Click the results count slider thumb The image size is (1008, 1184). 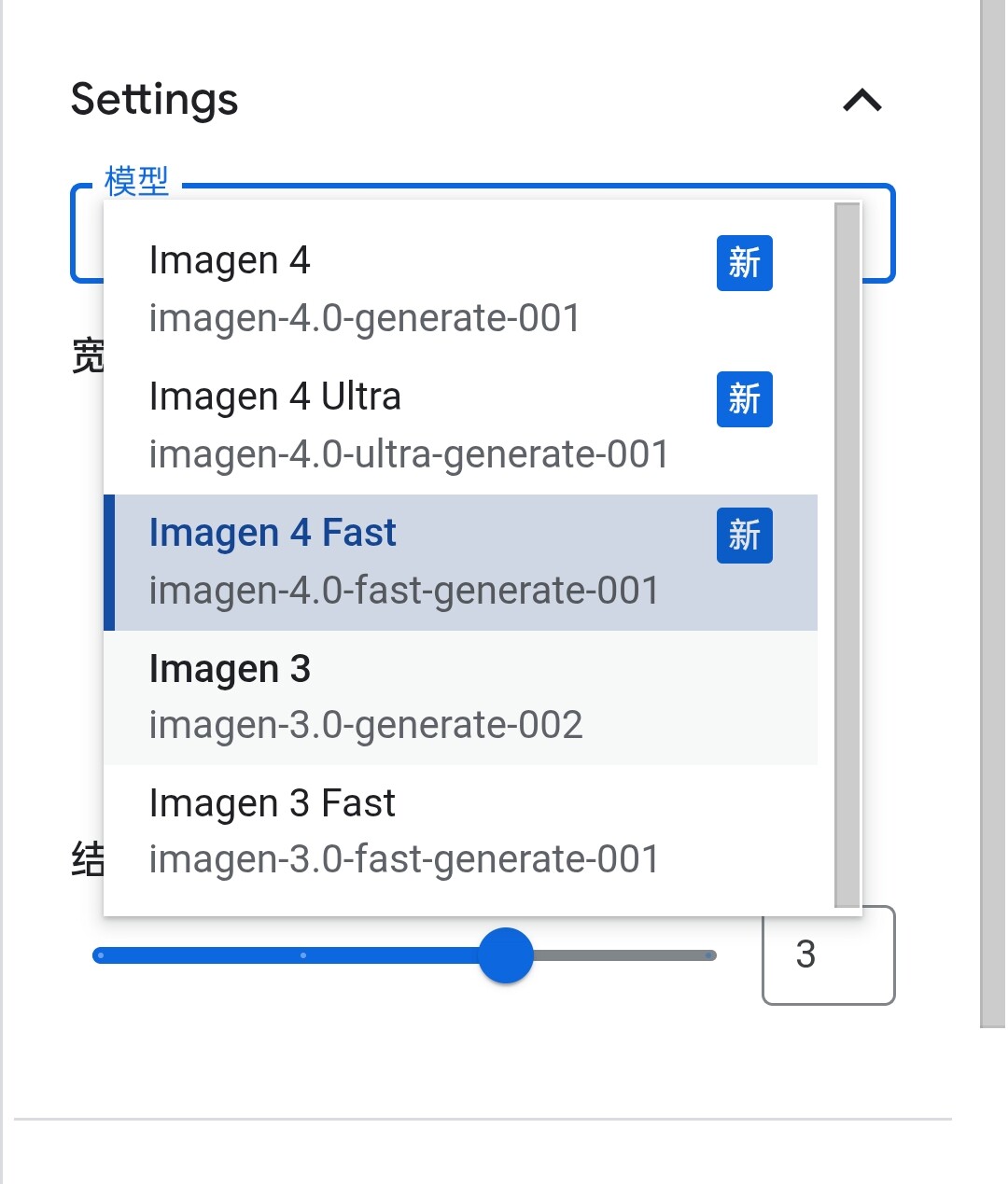coord(506,955)
